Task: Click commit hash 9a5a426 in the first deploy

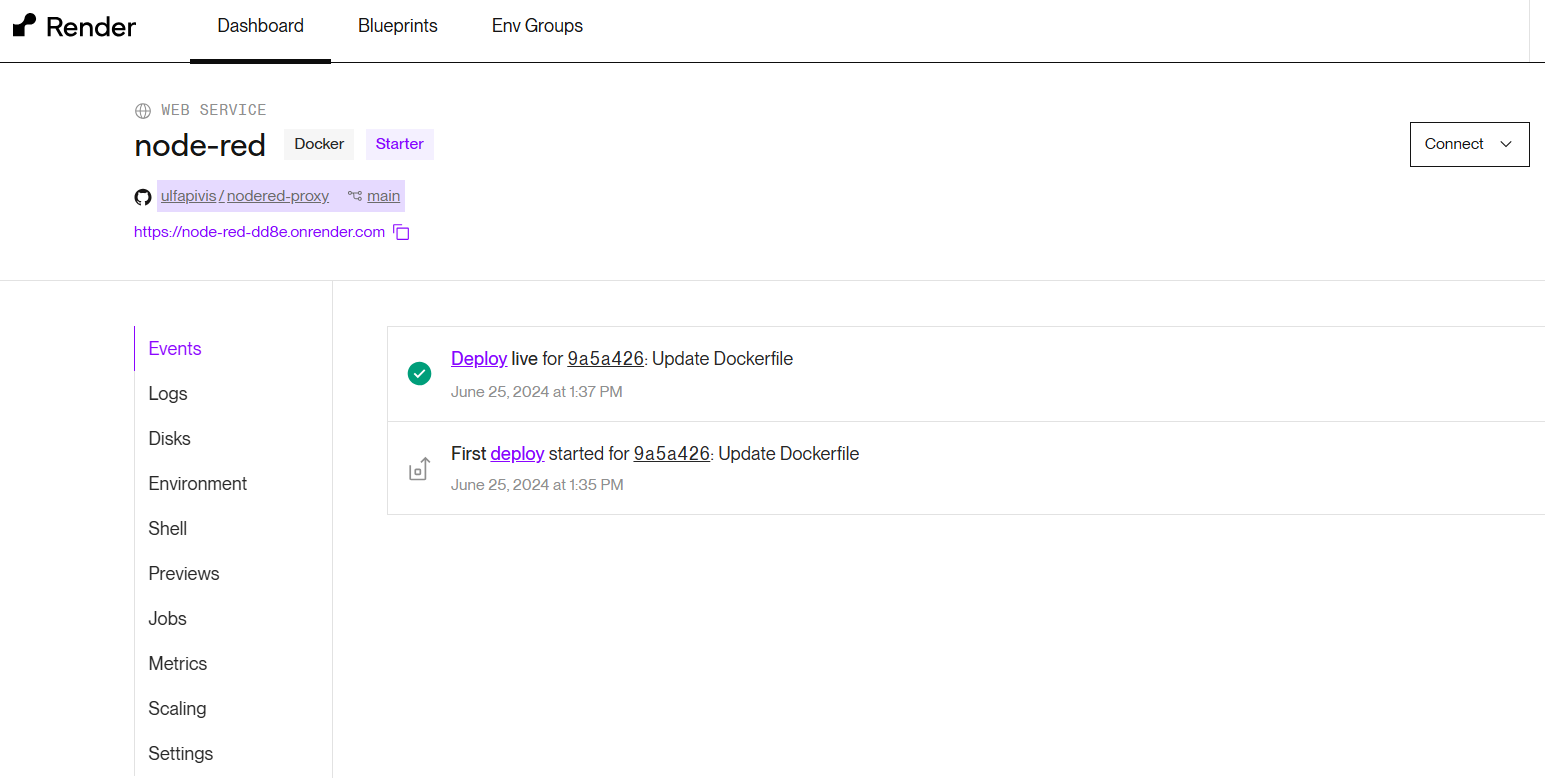Action: (x=671, y=453)
